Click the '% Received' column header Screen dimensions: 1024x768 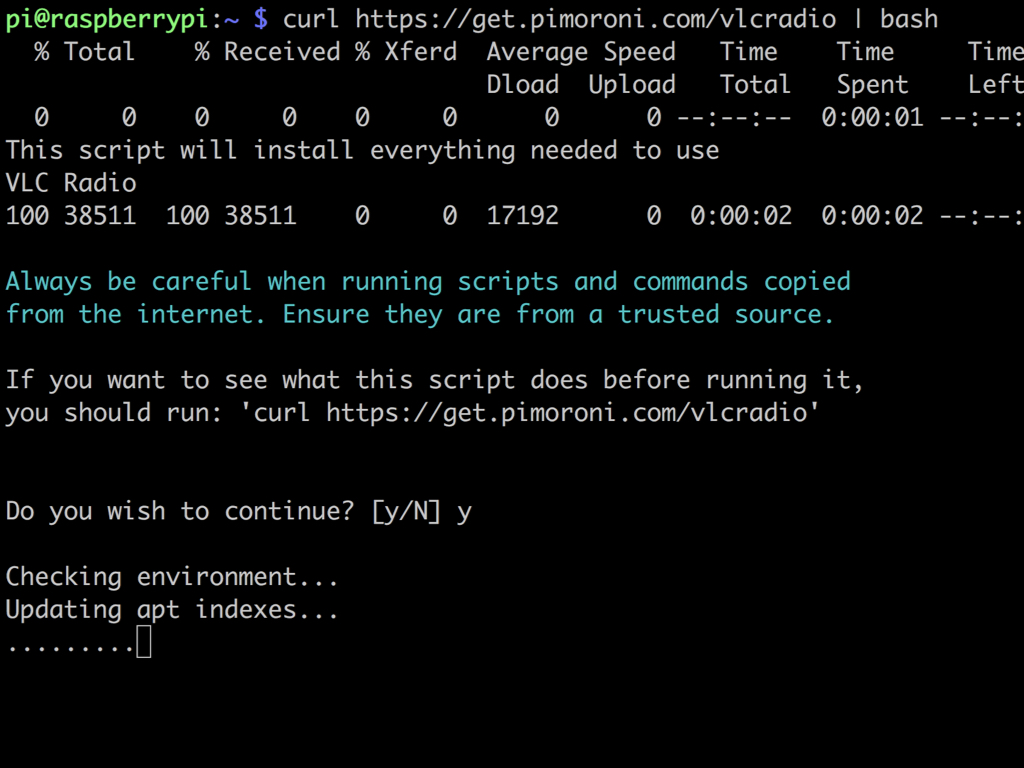[x=267, y=52]
